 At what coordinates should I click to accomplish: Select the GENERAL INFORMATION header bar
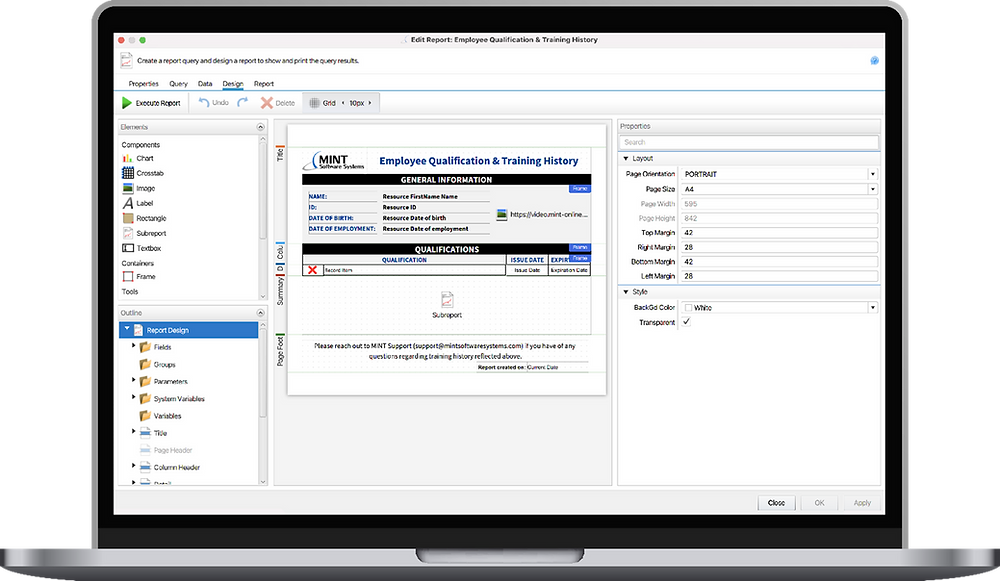[446, 180]
